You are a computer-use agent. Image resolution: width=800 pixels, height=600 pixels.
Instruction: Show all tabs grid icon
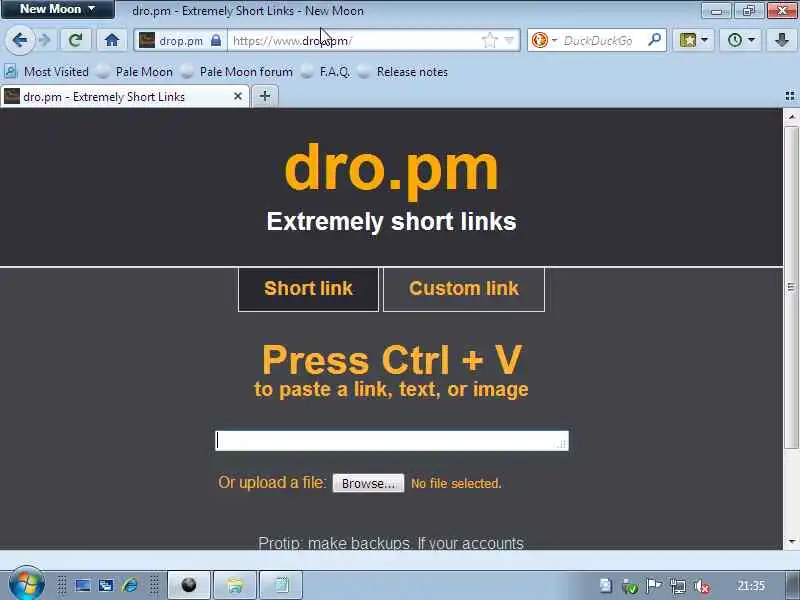(790, 96)
